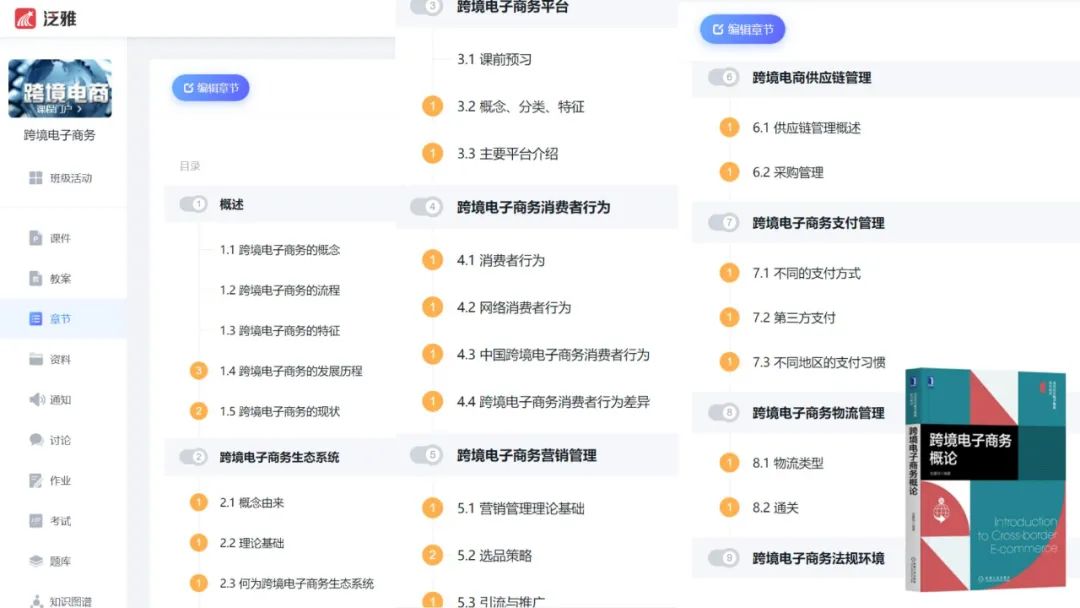Toggle the switch for 跨境电子商务消费者行为
Screen dimensions: 1080x608
pyautogui.click(x=426, y=207)
